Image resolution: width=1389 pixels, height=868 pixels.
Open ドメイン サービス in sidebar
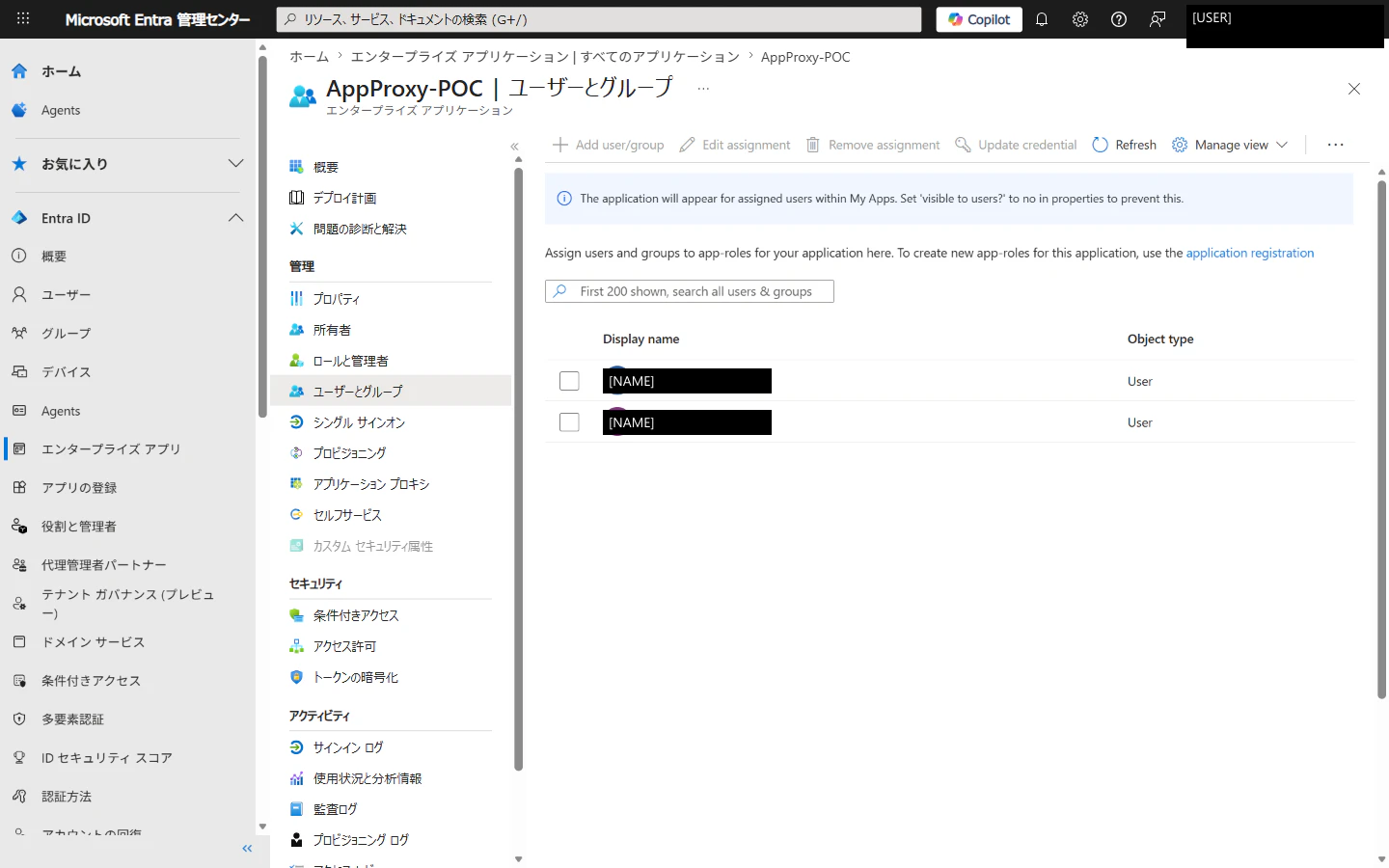pyautogui.click(x=93, y=642)
